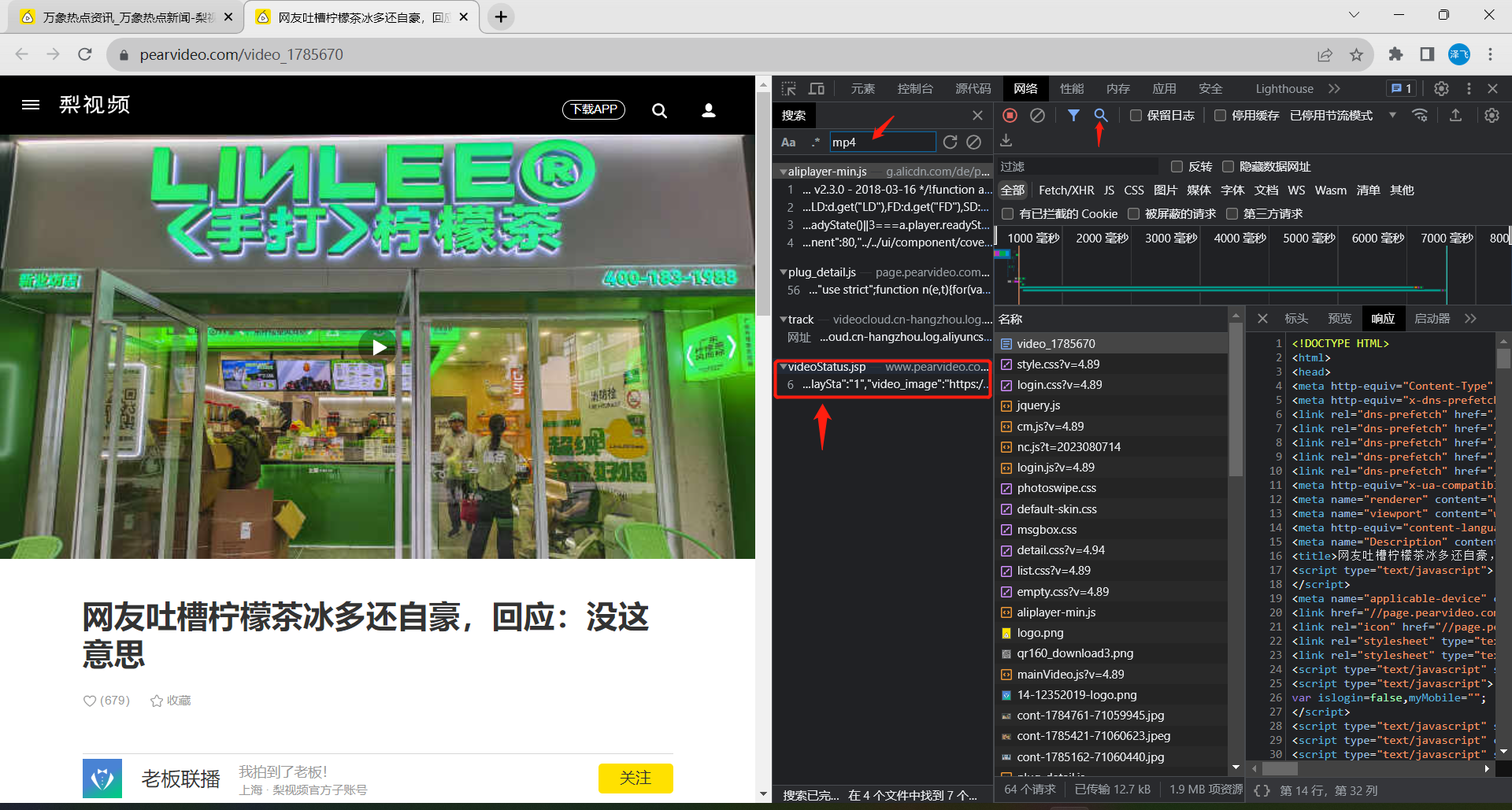Viewport: 1512px width, 810px height.
Task: Open DevTools three-dot customize menu
Action: [1469, 89]
